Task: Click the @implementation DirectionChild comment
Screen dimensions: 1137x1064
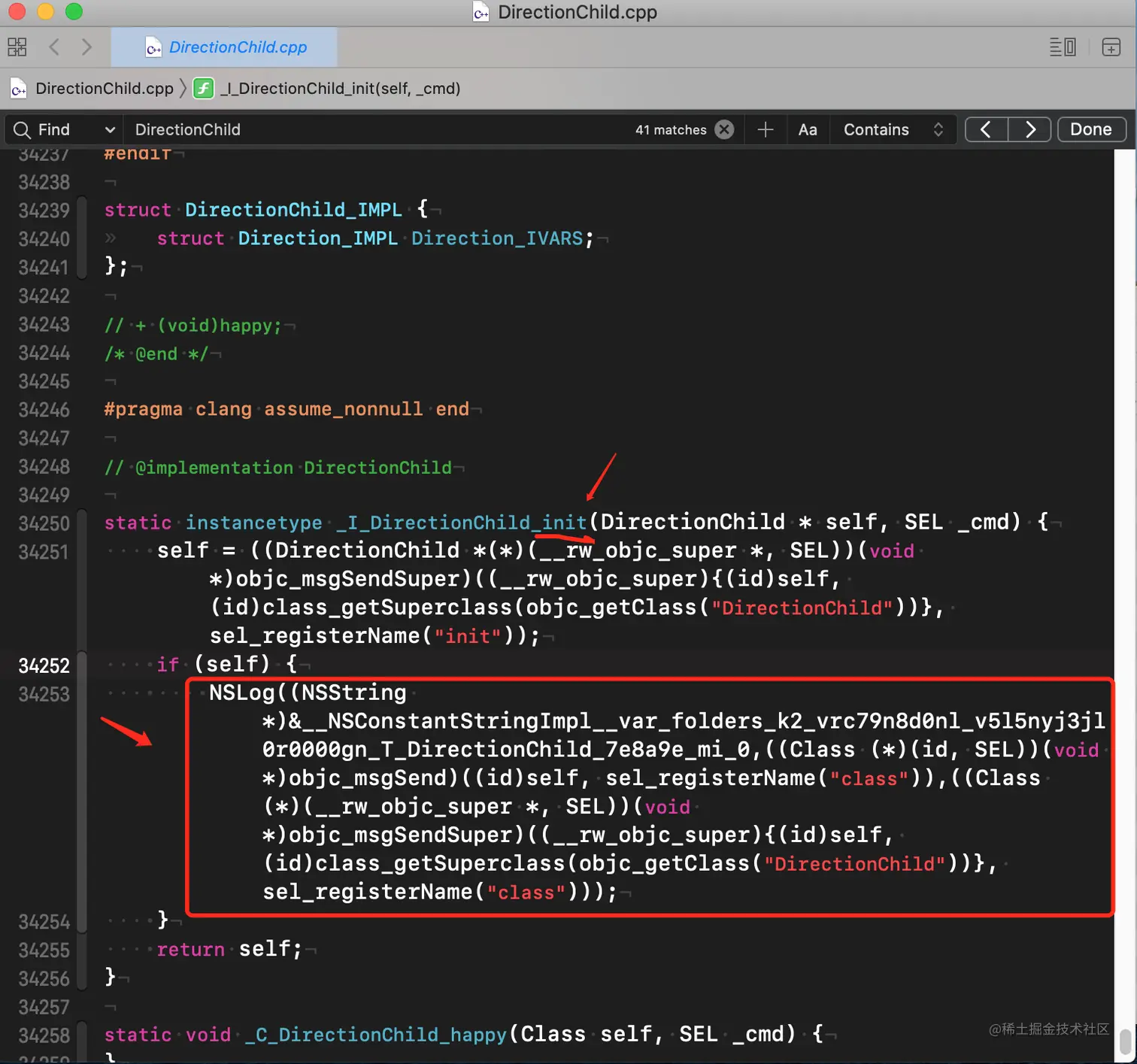Action: pos(278,468)
